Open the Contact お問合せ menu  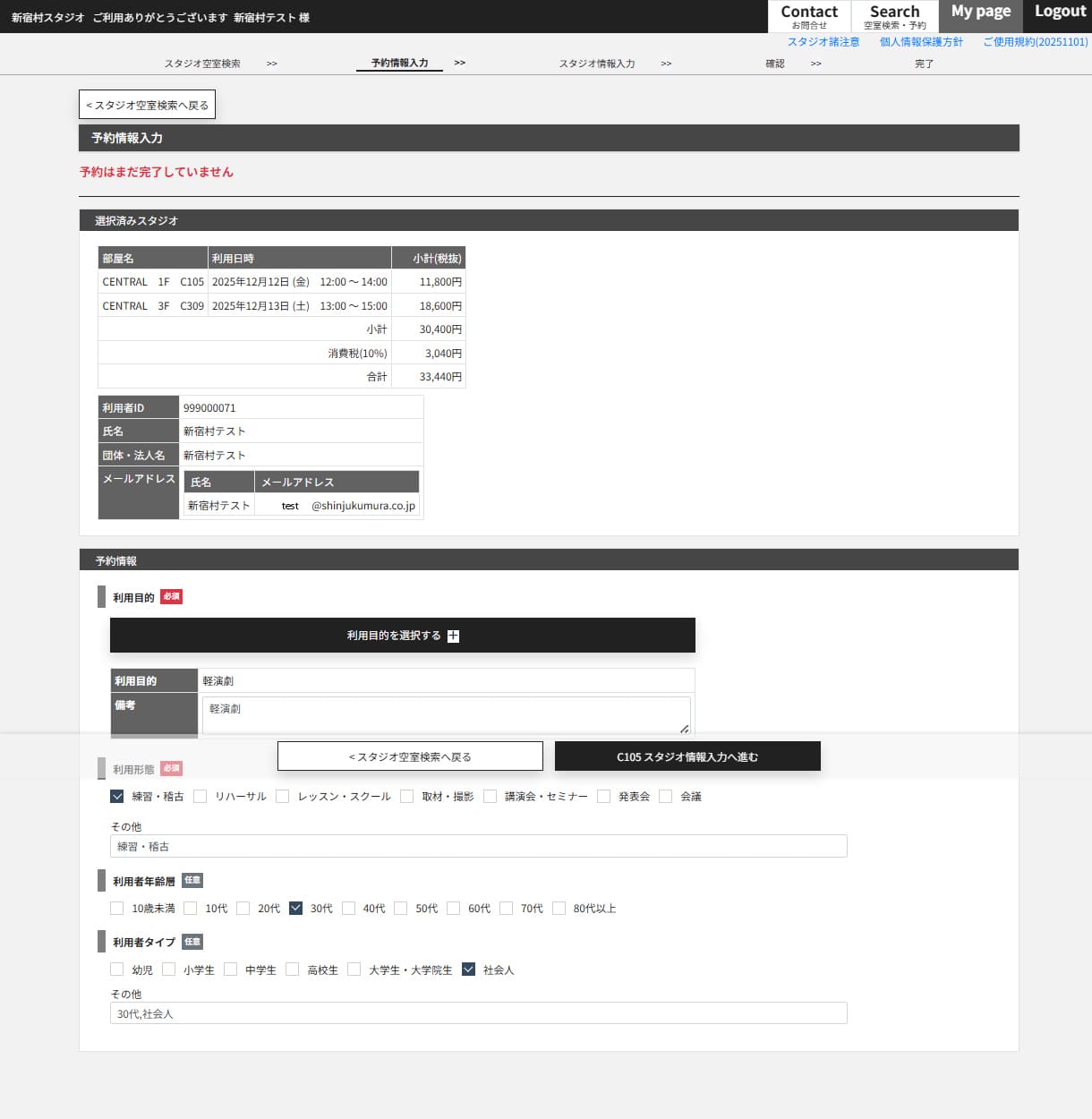pos(809,16)
